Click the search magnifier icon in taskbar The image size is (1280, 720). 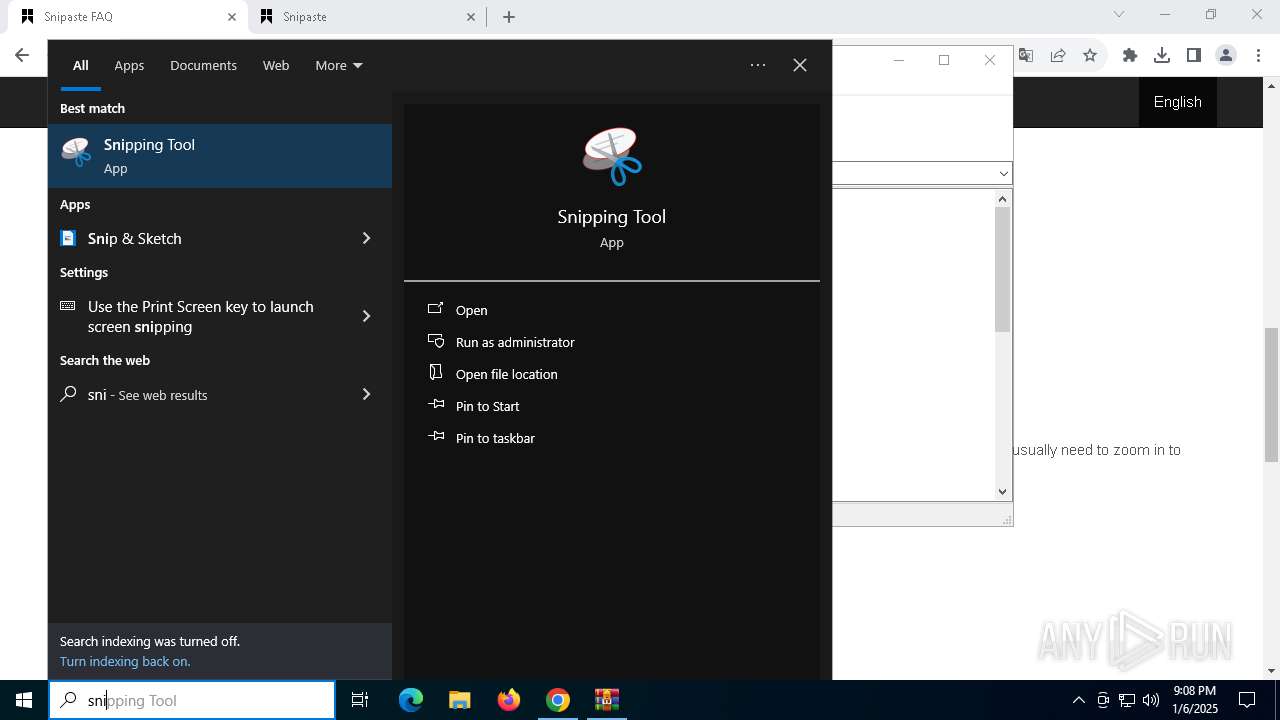click(x=68, y=700)
